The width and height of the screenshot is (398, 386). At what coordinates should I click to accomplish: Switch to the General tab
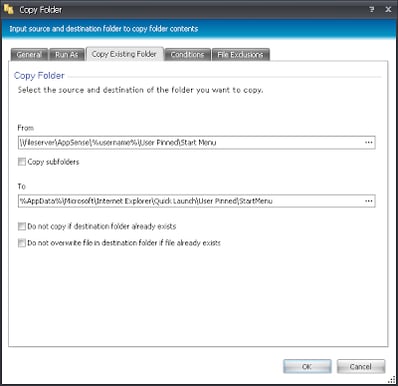click(x=29, y=55)
